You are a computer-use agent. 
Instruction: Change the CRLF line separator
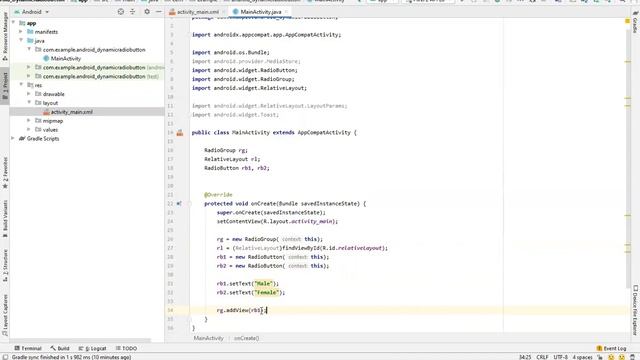(542, 357)
